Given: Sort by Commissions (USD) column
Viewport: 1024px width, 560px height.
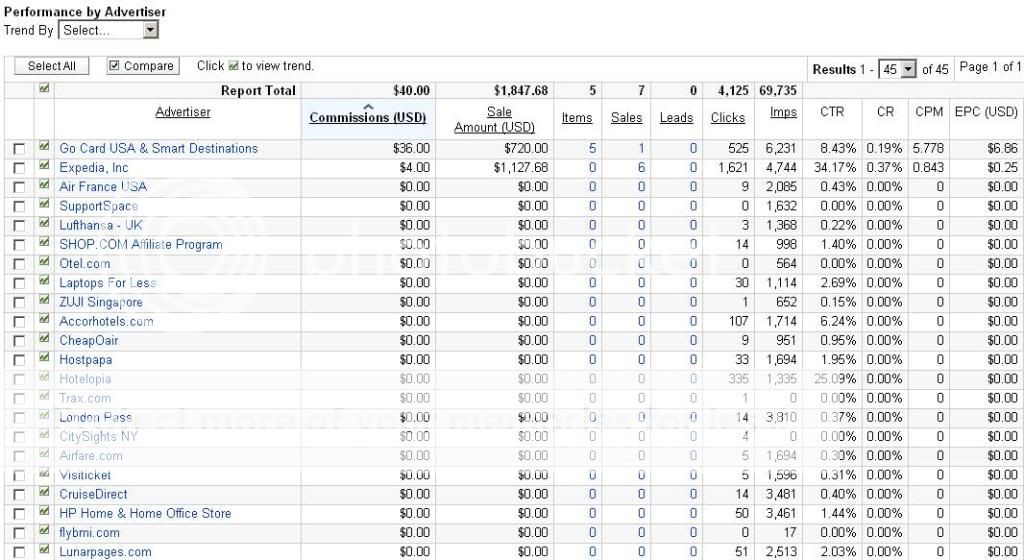Looking at the screenshot, I should pyautogui.click(x=368, y=117).
